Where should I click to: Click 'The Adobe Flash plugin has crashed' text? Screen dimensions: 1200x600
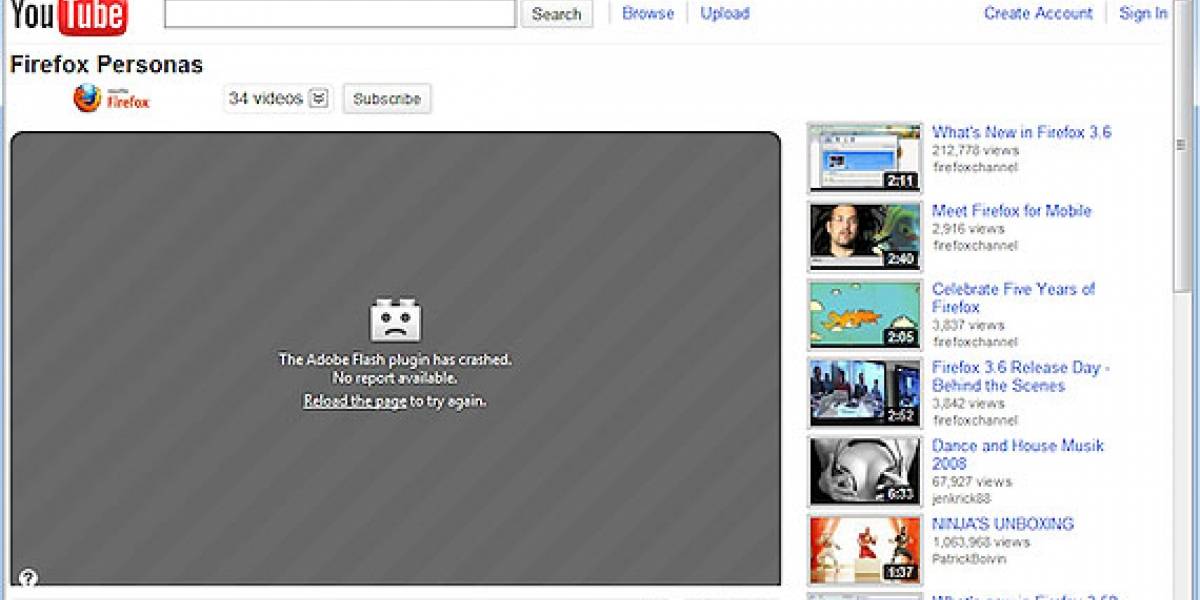click(x=395, y=360)
